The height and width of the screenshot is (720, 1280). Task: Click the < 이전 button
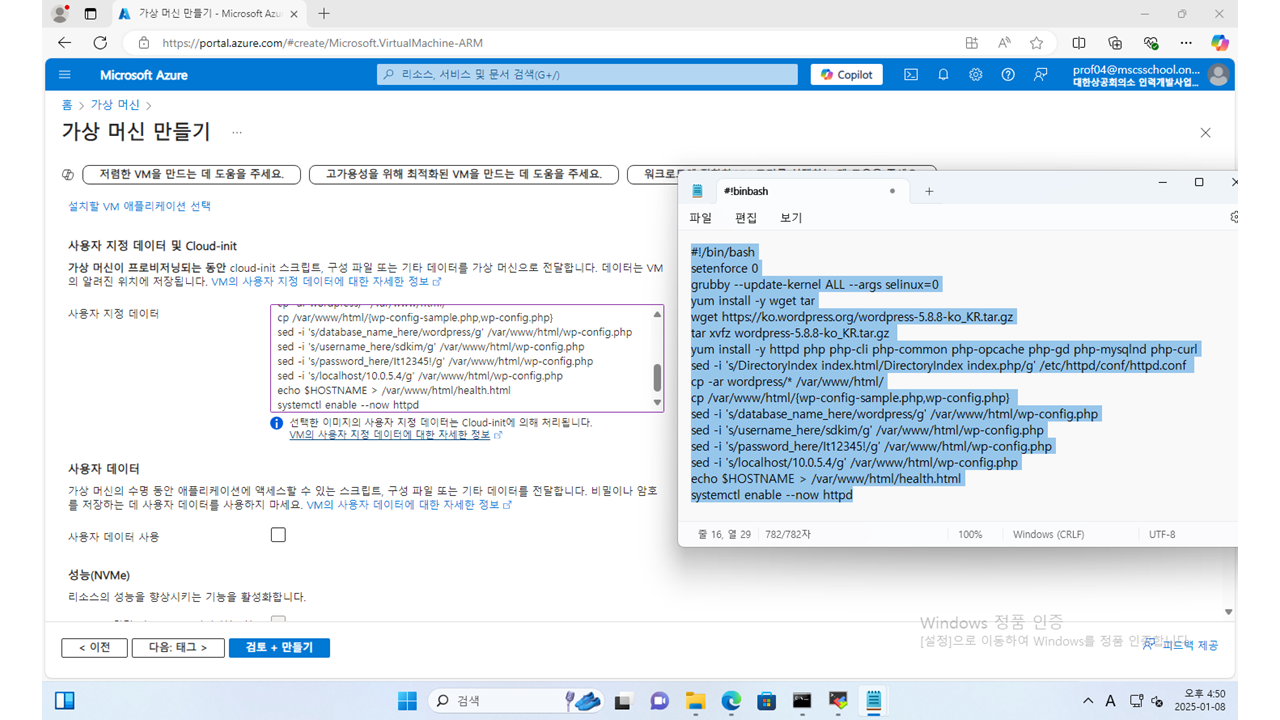(94, 648)
